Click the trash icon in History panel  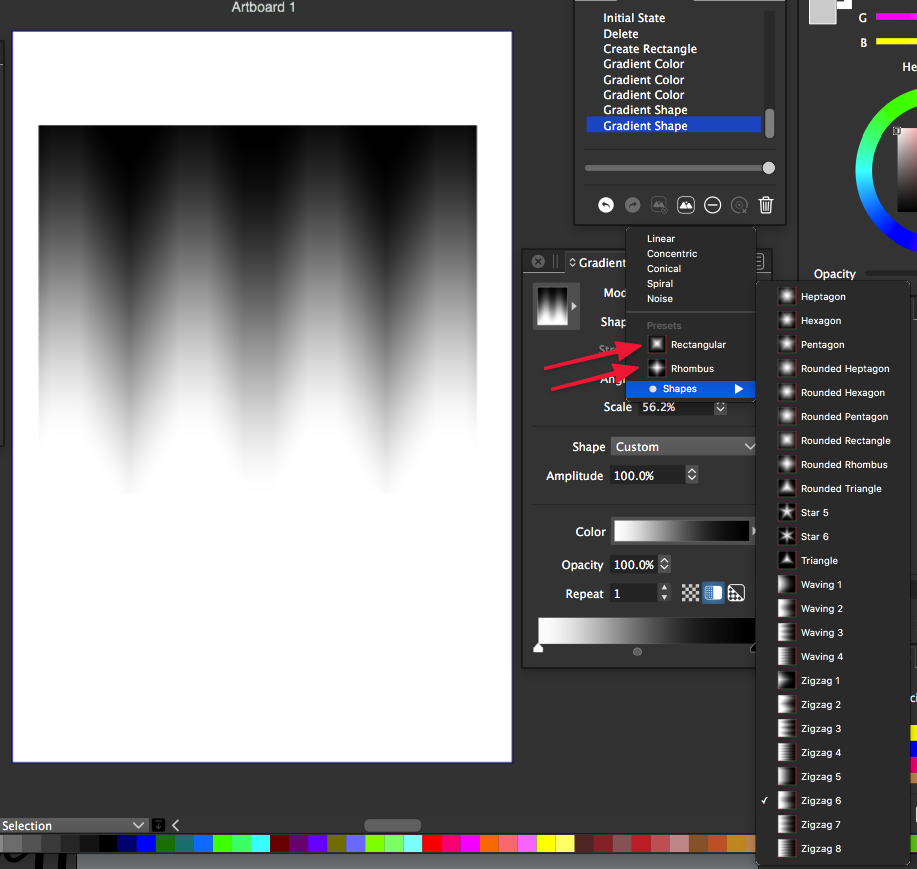[x=766, y=205]
